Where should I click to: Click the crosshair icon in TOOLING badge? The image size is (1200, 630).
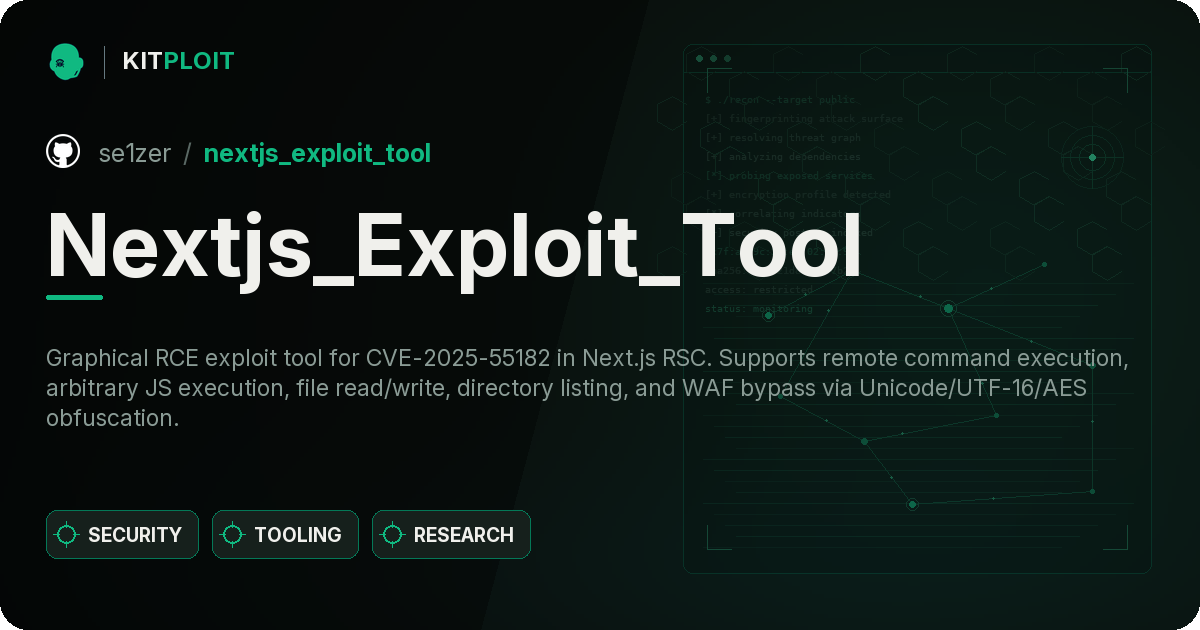click(233, 535)
